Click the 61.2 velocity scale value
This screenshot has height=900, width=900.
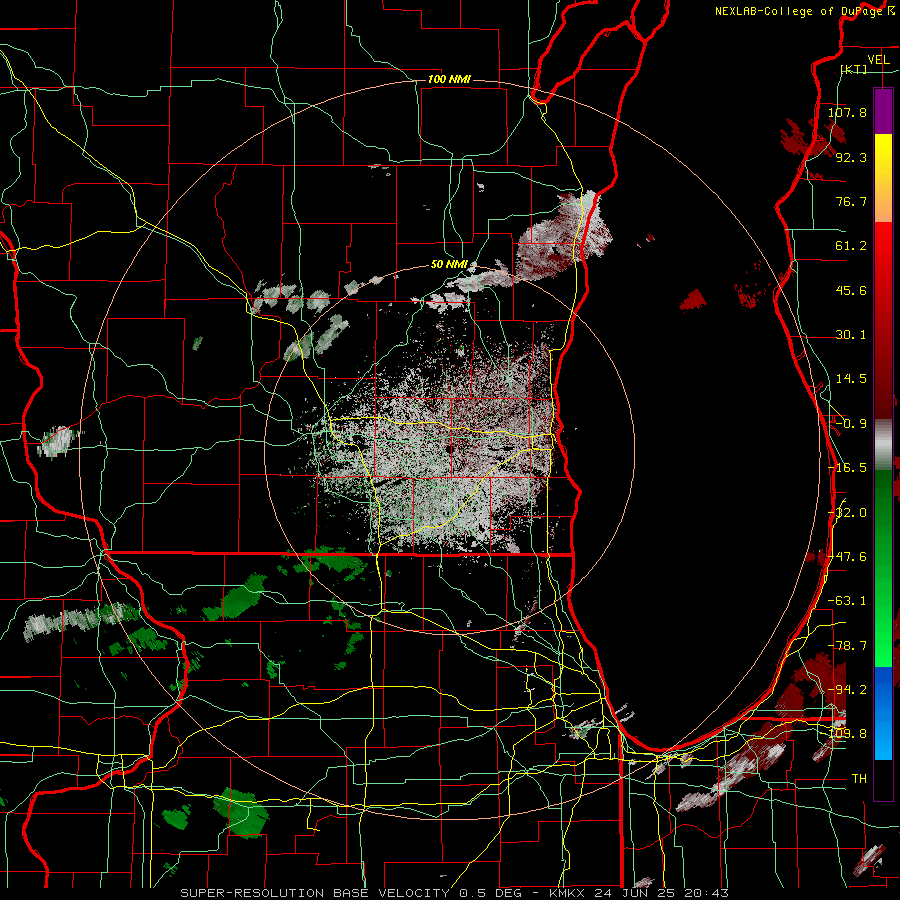point(851,246)
